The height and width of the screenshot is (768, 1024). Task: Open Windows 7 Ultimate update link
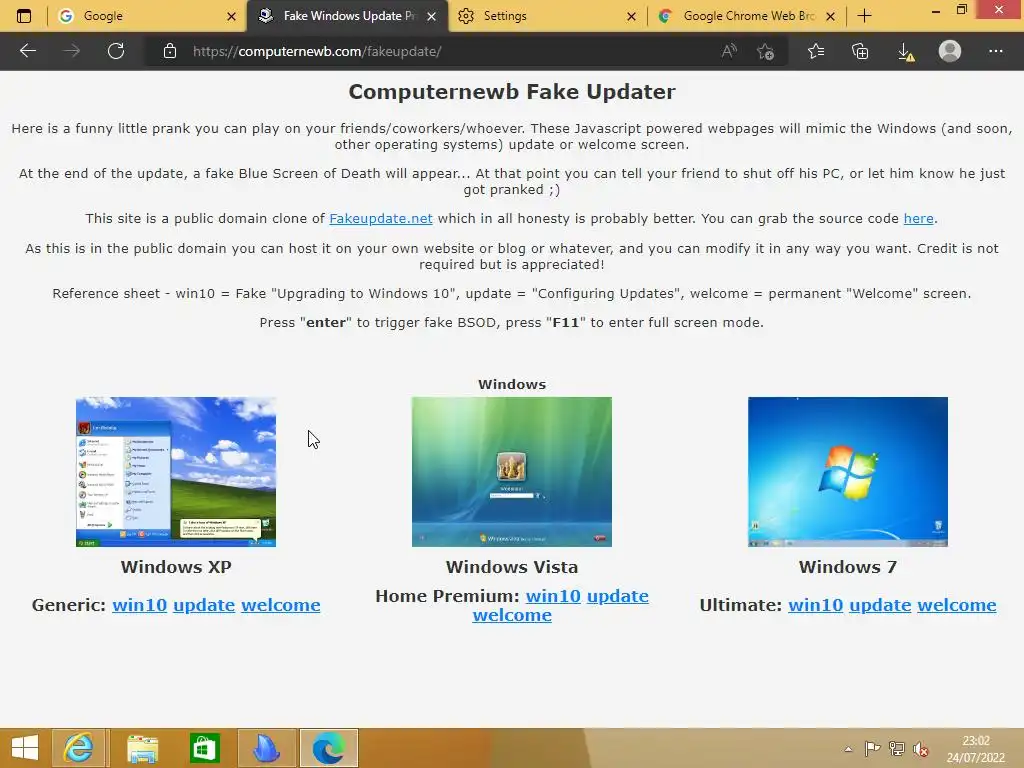[x=880, y=605]
